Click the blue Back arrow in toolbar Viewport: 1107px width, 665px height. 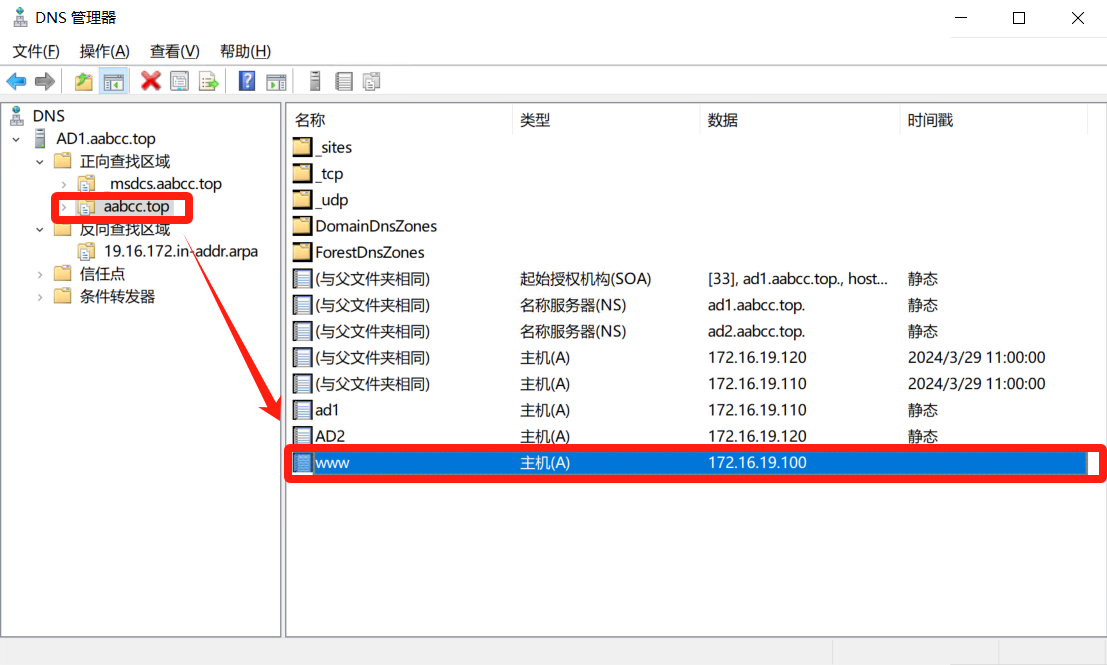[16, 81]
